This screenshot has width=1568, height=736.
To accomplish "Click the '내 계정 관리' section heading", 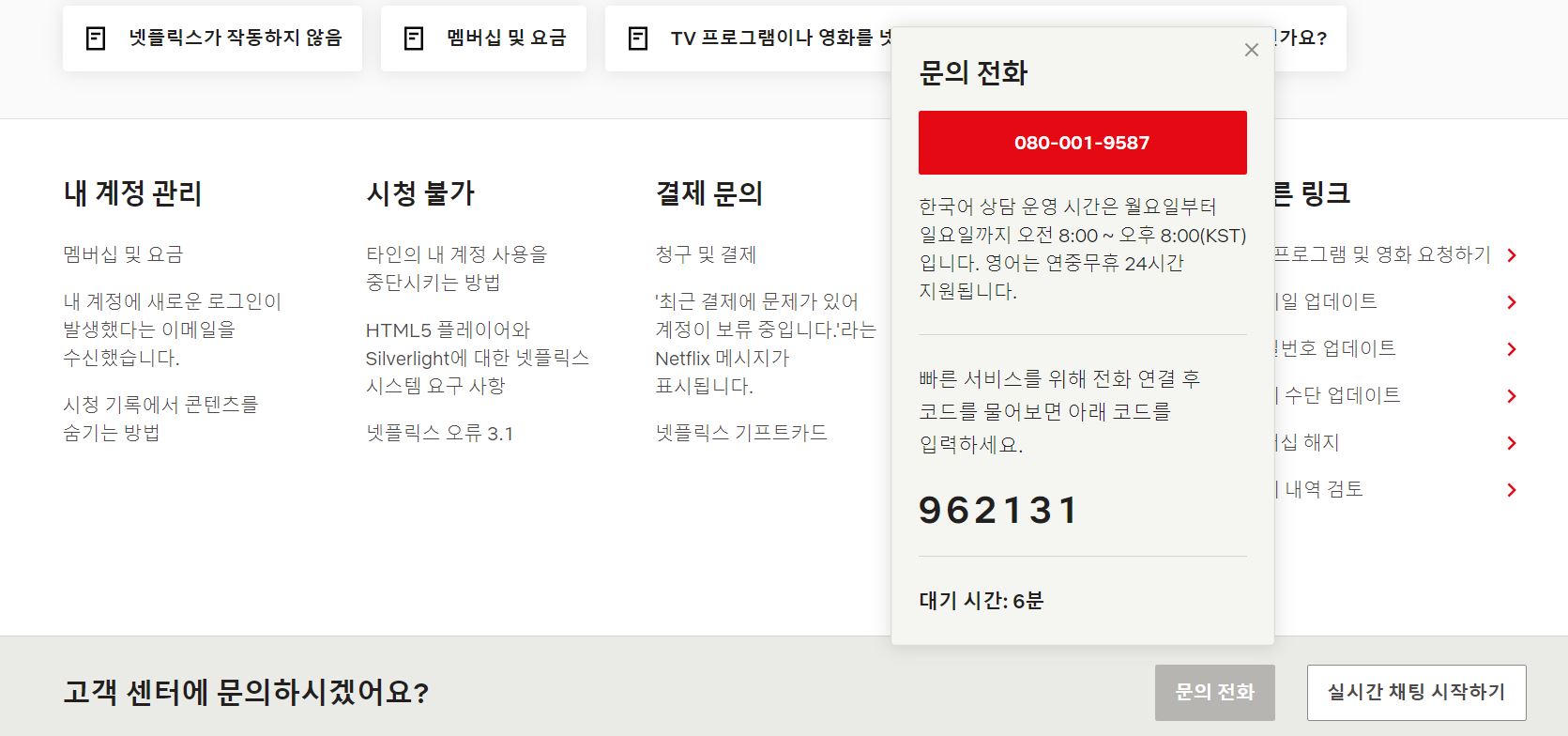I will 132,193.
